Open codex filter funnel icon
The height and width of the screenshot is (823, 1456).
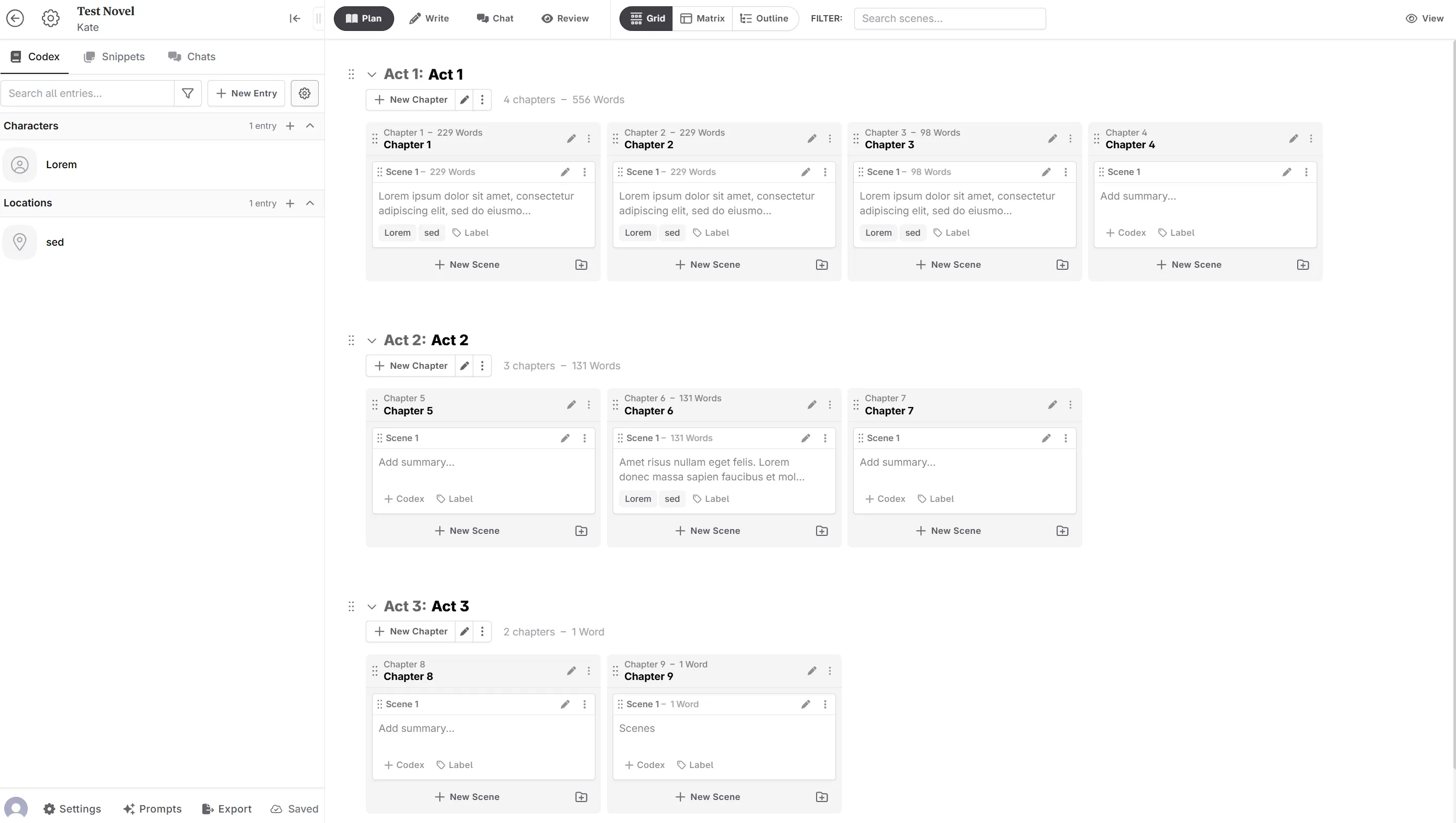(188, 93)
